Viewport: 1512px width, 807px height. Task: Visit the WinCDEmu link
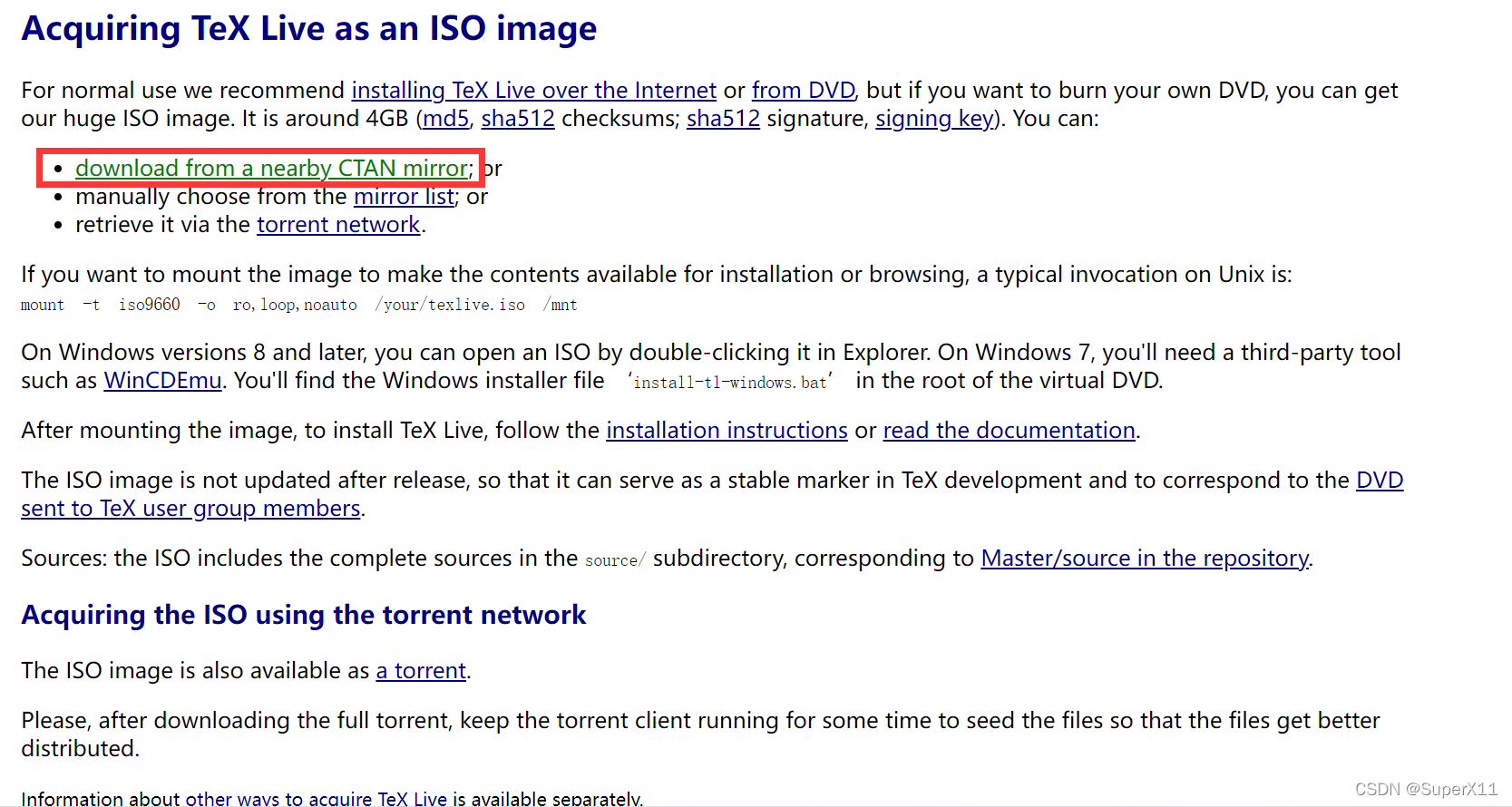click(x=162, y=381)
